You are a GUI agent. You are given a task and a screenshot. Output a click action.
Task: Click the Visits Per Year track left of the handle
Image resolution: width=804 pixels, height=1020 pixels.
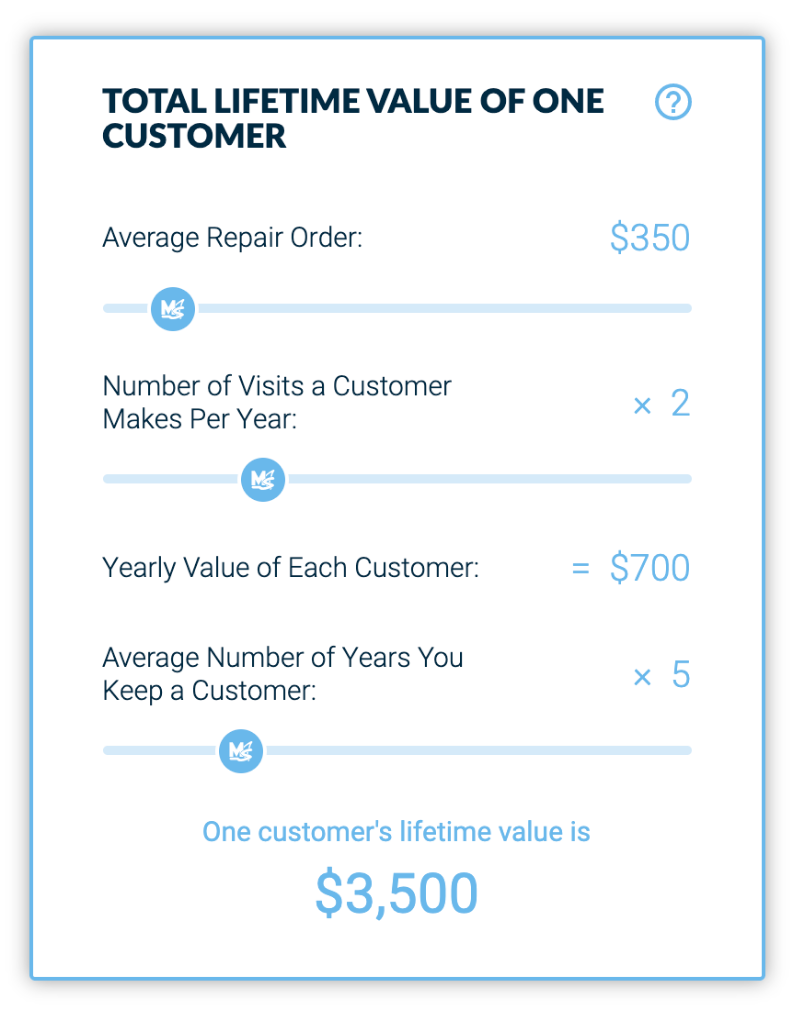[x=170, y=479]
